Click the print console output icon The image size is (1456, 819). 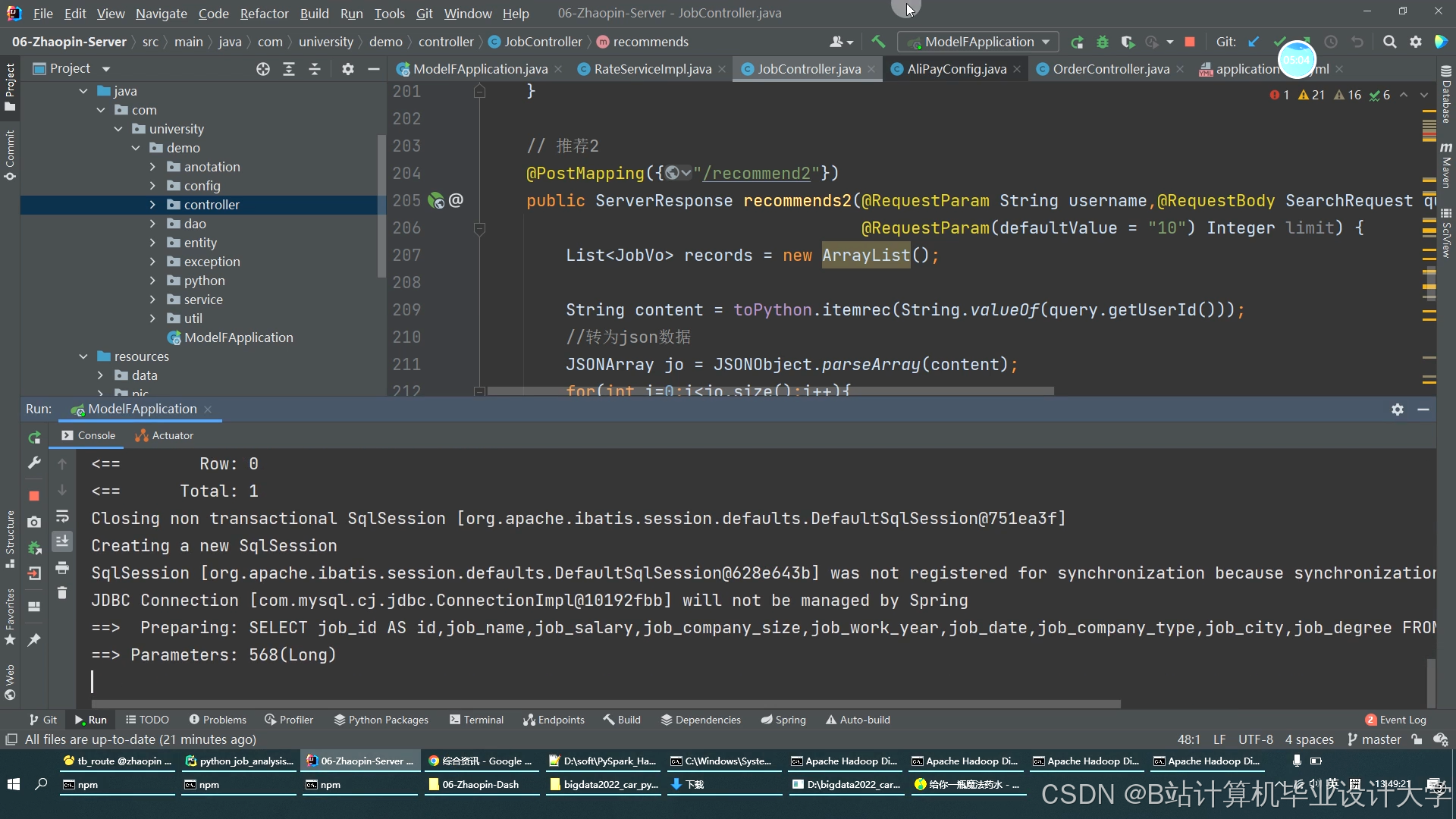(x=62, y=567)
